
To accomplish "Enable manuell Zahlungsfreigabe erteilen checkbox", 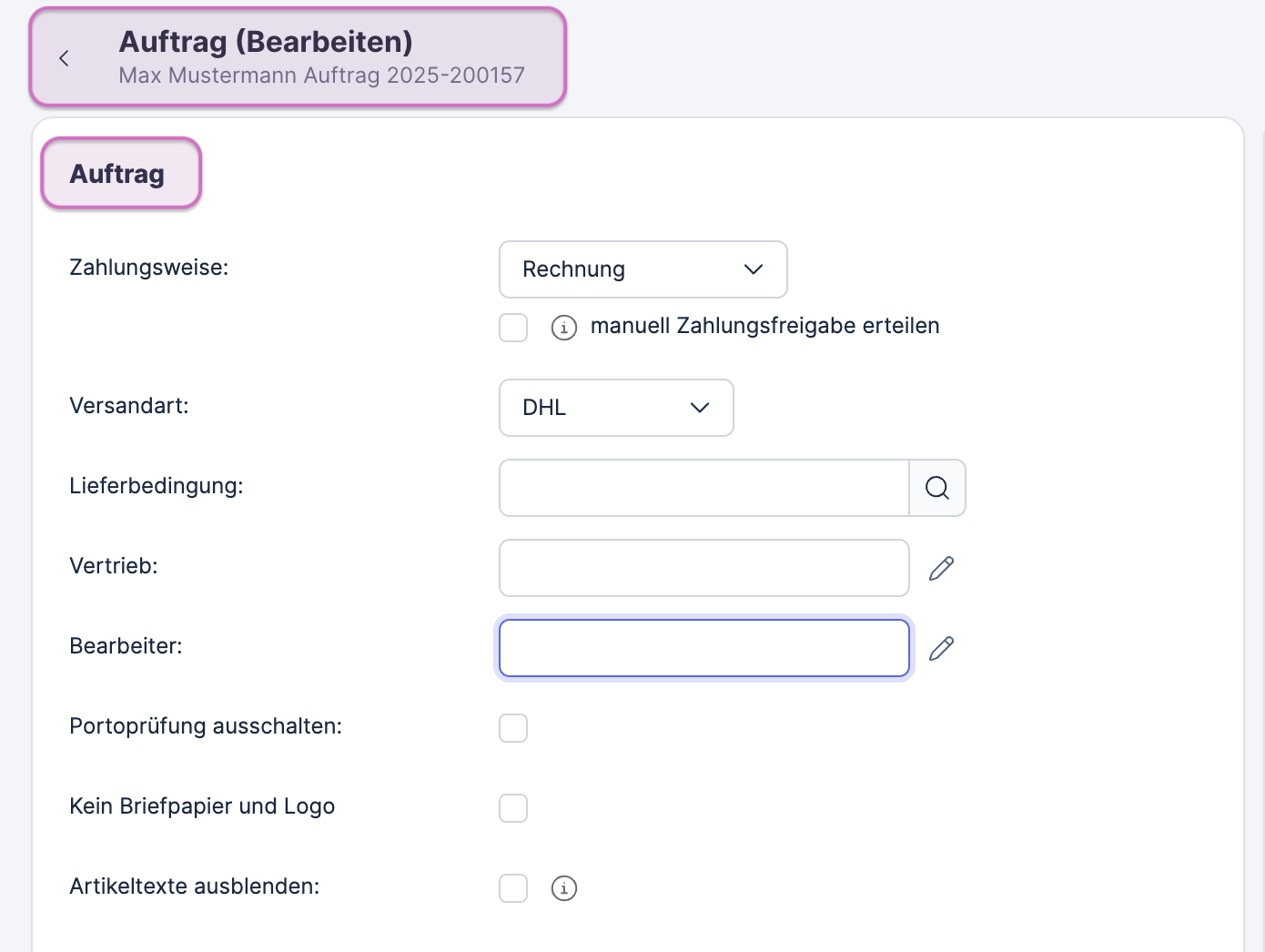I will (513, 328).
